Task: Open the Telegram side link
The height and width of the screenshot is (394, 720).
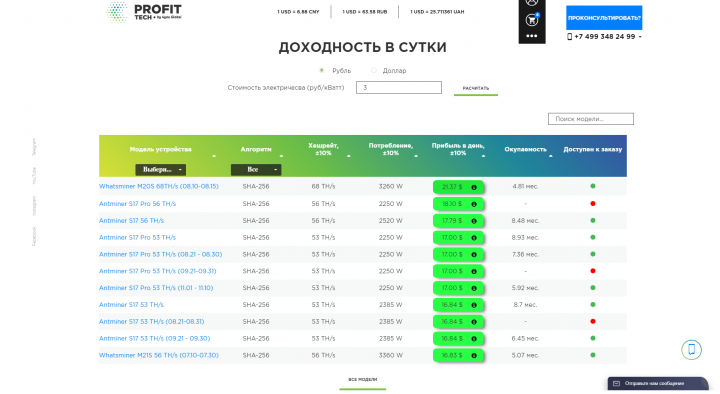Action: 34,147
